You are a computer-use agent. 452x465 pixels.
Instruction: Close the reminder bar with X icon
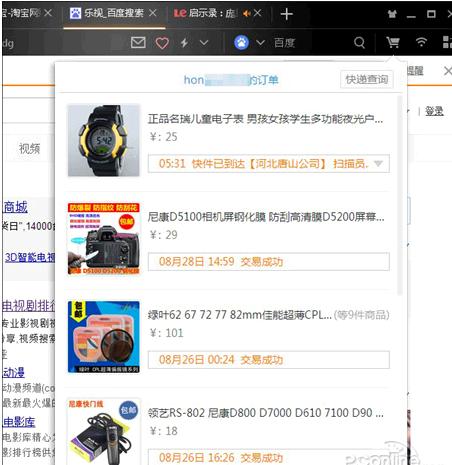coord(448,71)
